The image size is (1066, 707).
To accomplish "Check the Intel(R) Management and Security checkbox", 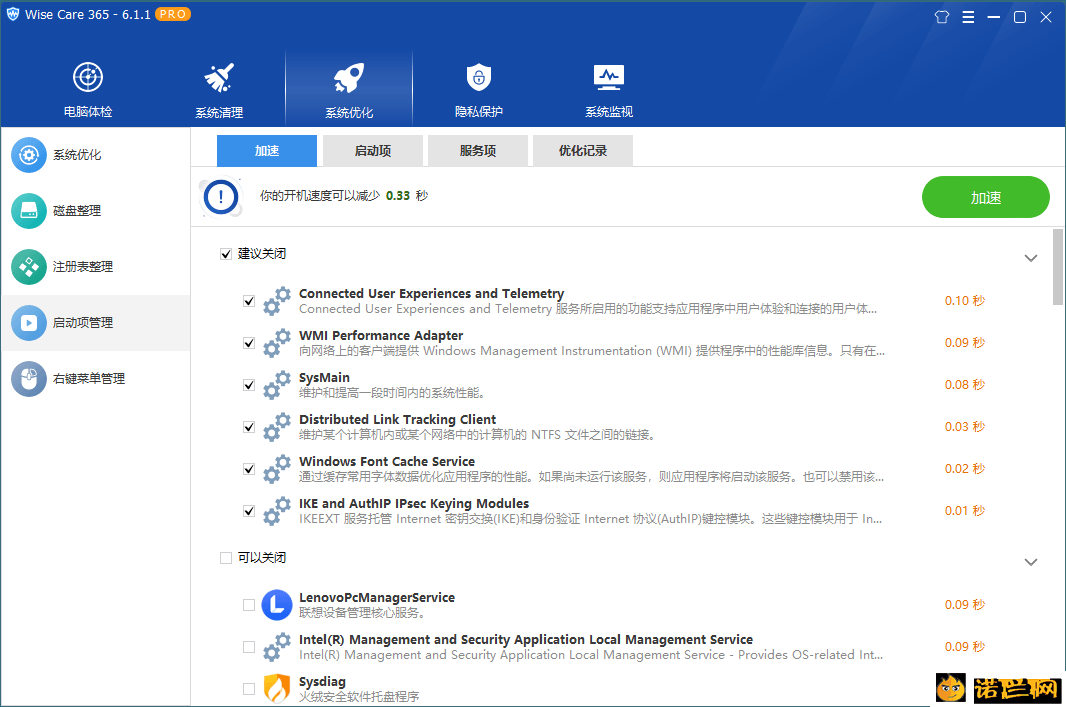I will [249, 647].
